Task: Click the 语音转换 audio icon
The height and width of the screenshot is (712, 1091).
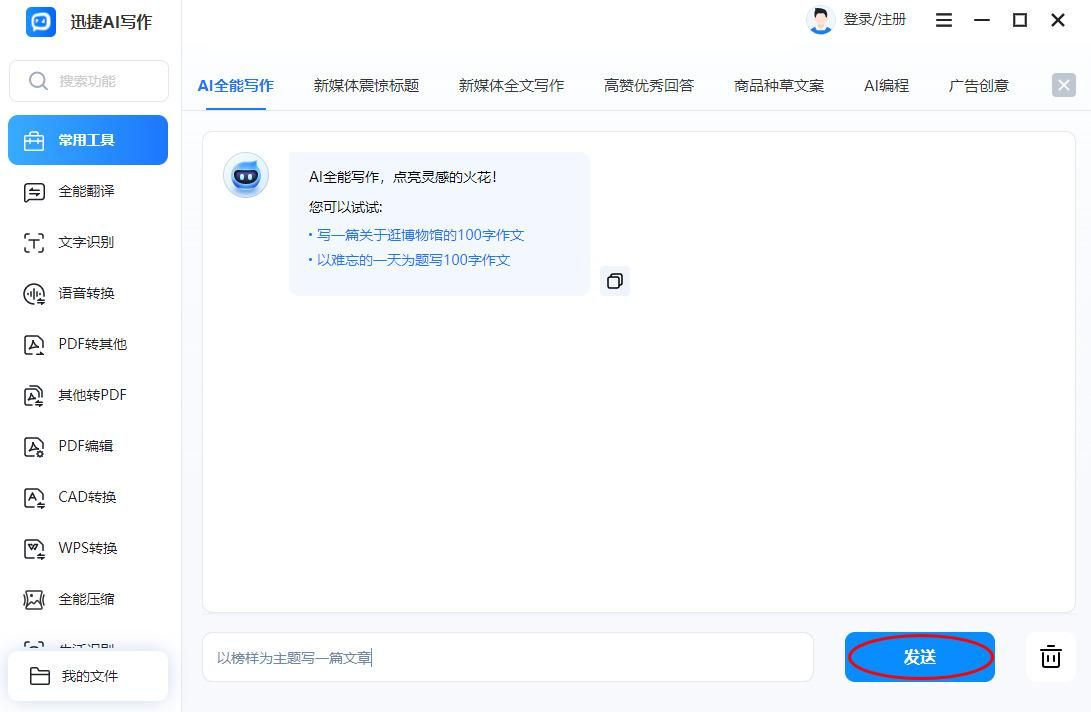Action: 34,294
